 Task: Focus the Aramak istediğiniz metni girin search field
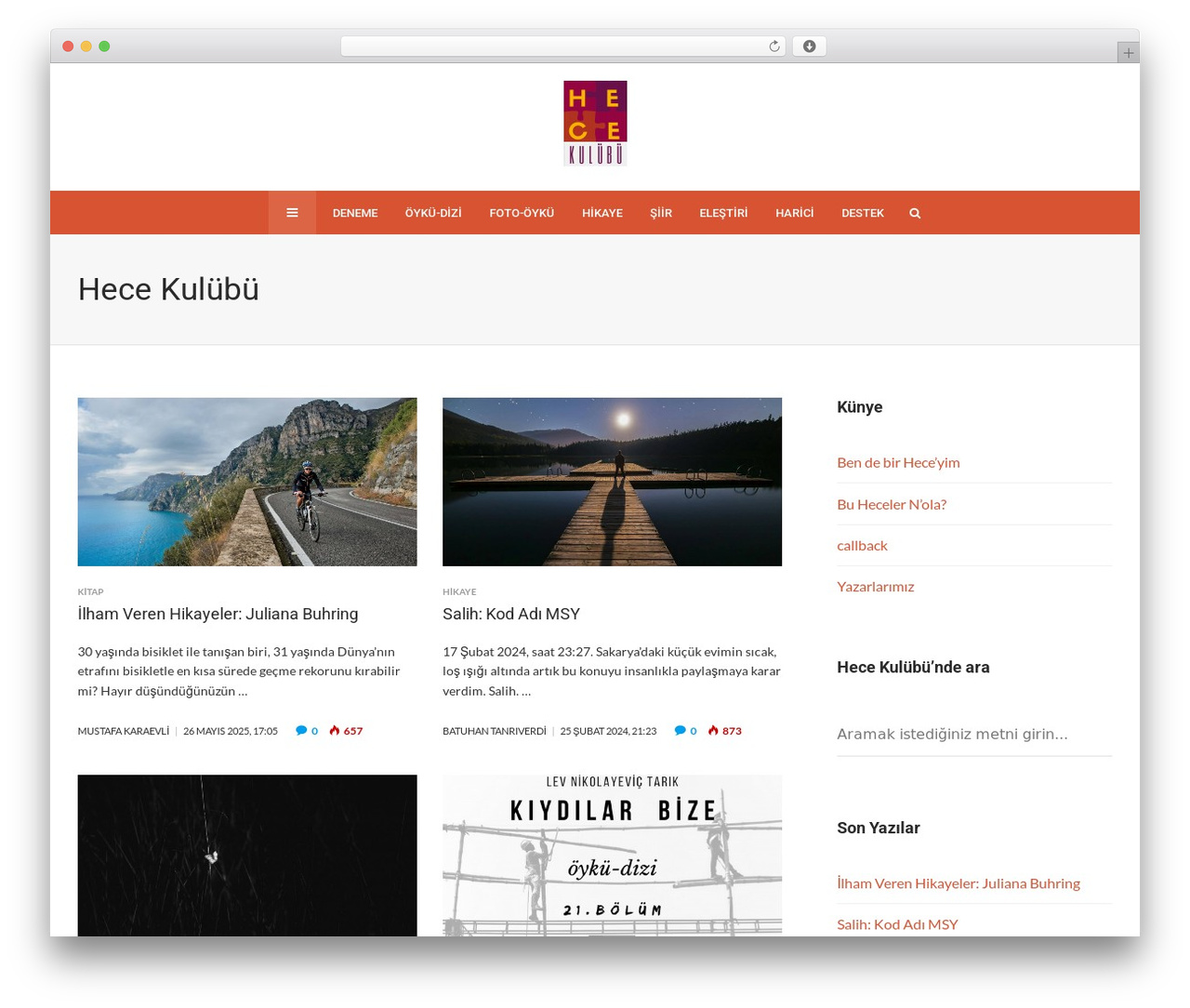[974, 734]
